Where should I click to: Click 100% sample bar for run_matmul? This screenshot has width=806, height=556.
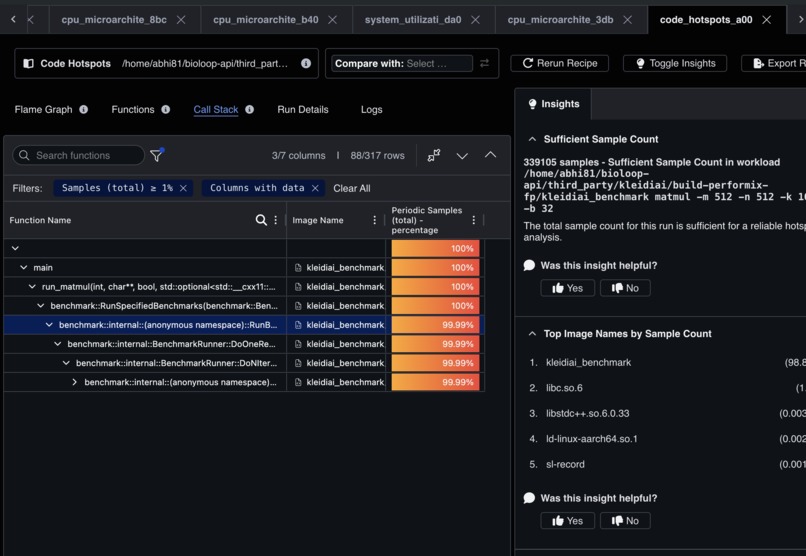[435, 286]
